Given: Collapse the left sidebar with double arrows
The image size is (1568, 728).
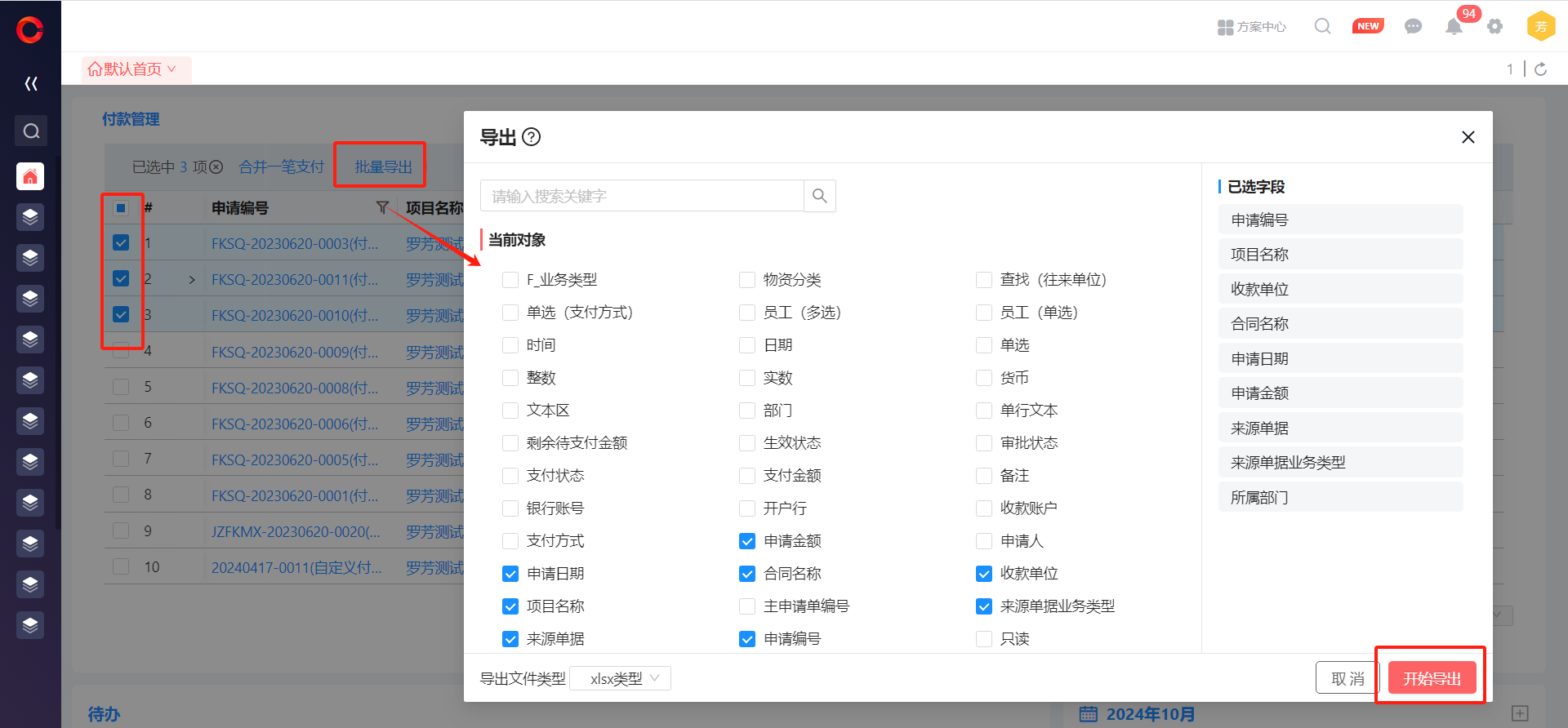Looking at the screenshot, I should point(31,83).
